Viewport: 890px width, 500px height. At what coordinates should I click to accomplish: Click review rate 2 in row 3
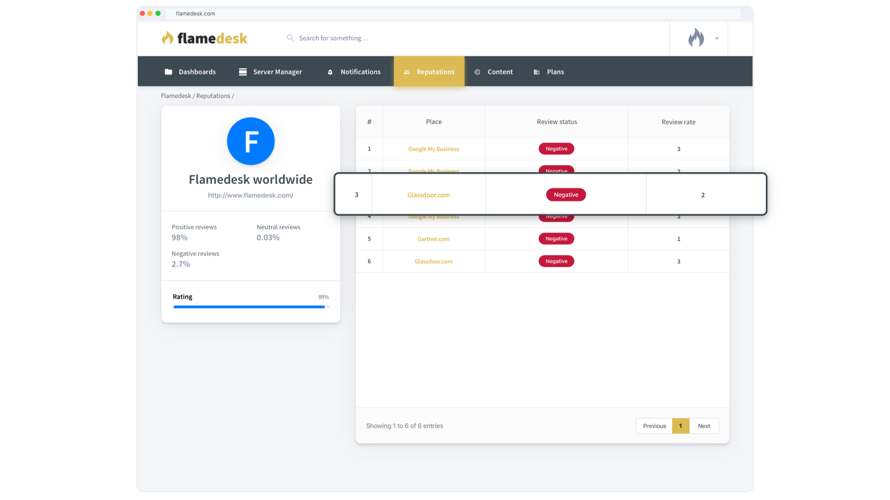point(703,195)
